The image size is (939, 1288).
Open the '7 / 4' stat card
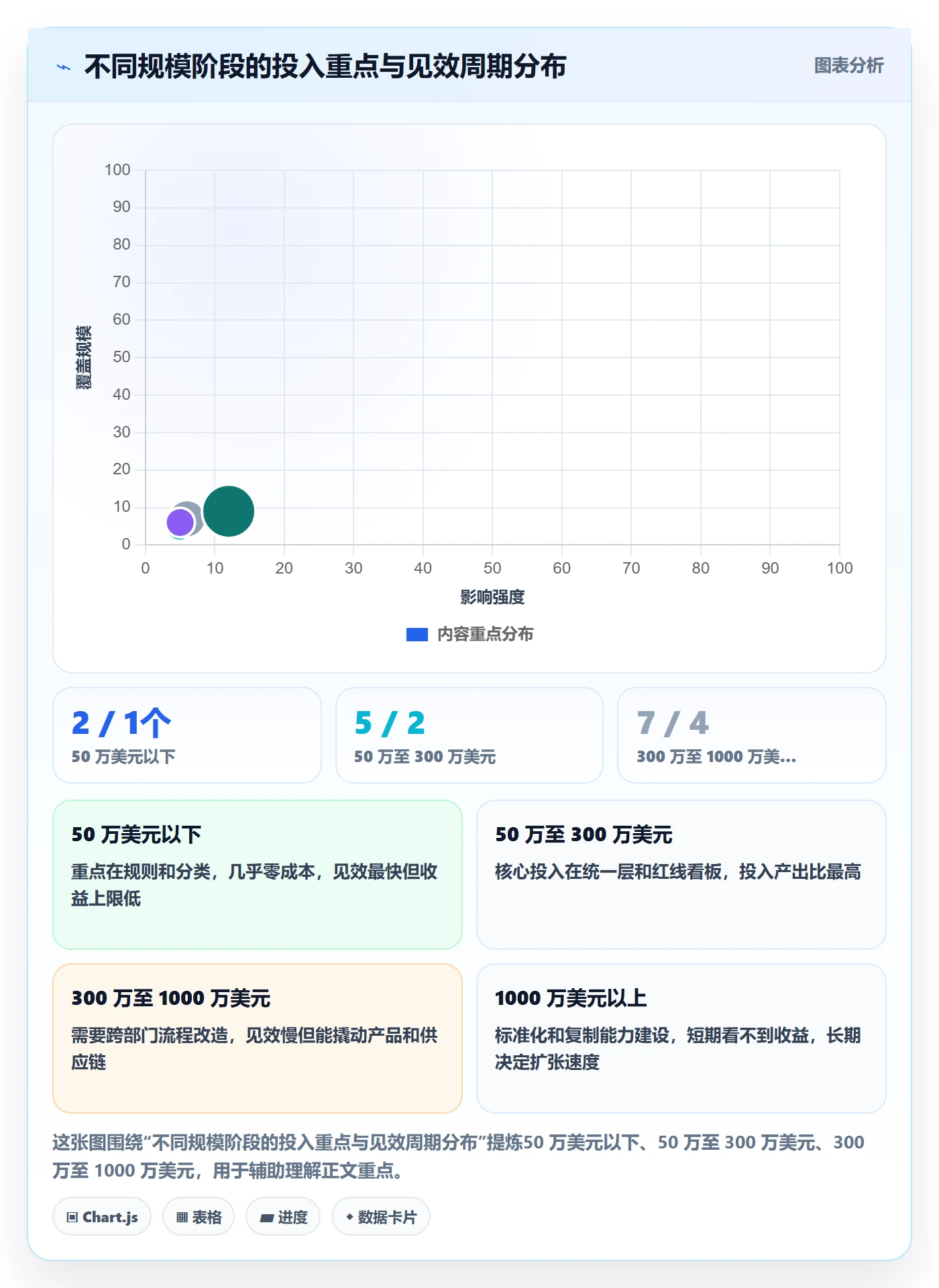tap(752, 735)
